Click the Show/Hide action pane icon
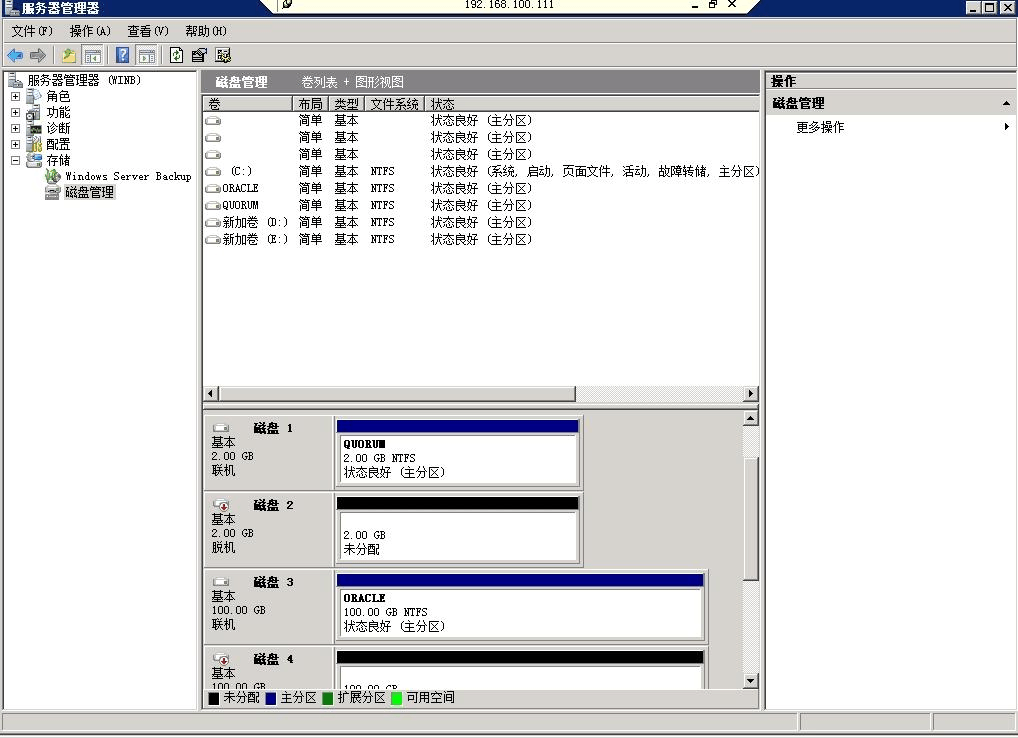The height and width of the screenshot is (738, 1018). [146, 56]
